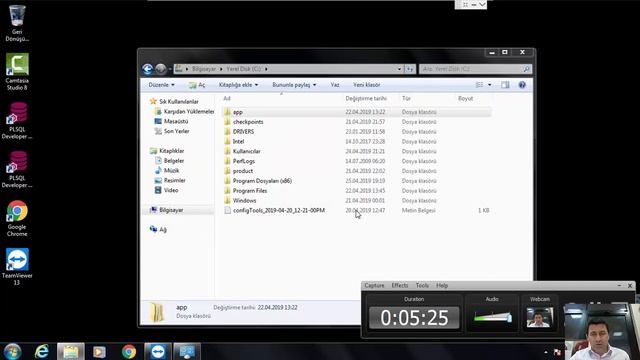Click the Aç toolbar button
This screenshot has height=360, width=640.
point(197,85)
